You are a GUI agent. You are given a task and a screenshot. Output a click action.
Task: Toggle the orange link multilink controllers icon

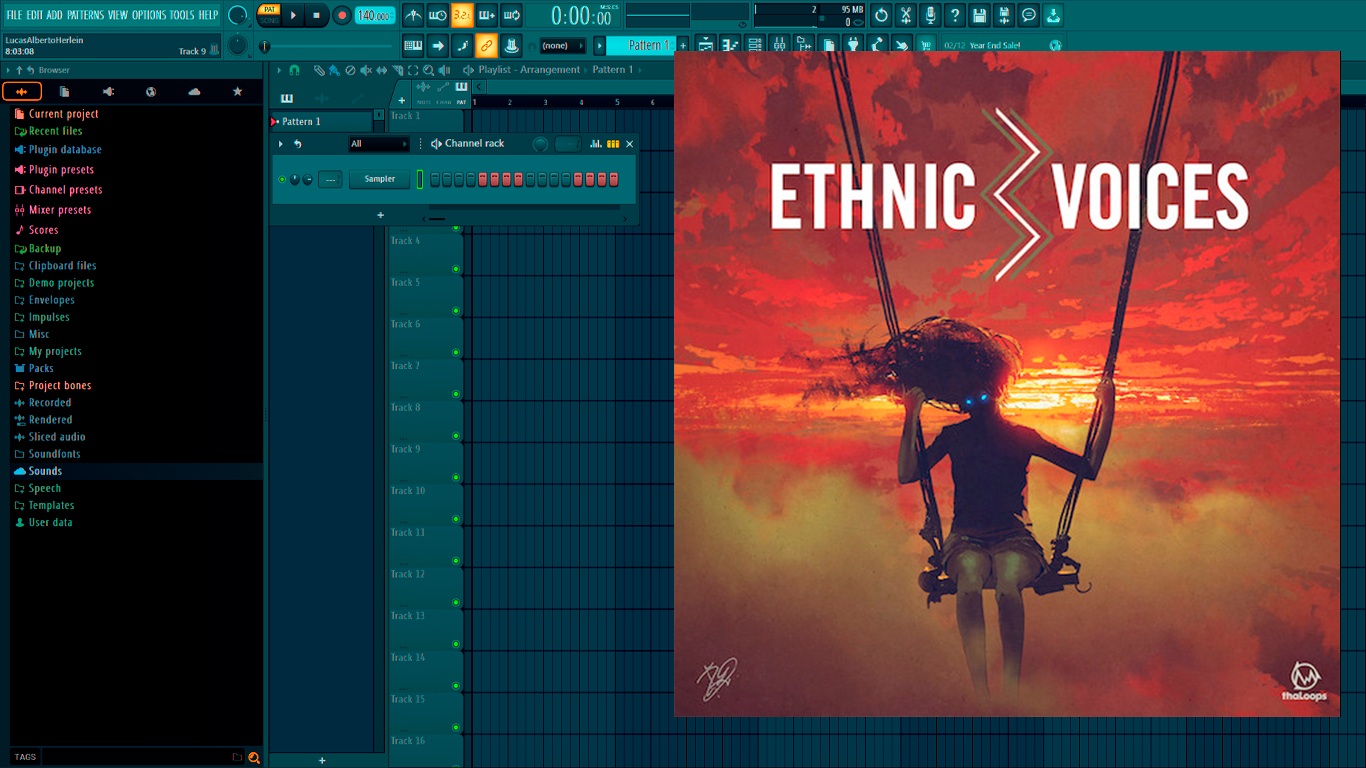point(486,45)
